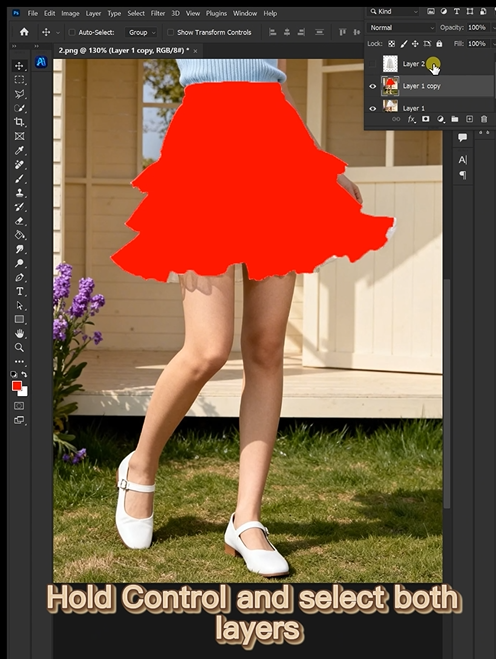Viewport: 496px width, 659px height.
Task: Toggle lock transparent pixels
Action: [x=391, y=44]
